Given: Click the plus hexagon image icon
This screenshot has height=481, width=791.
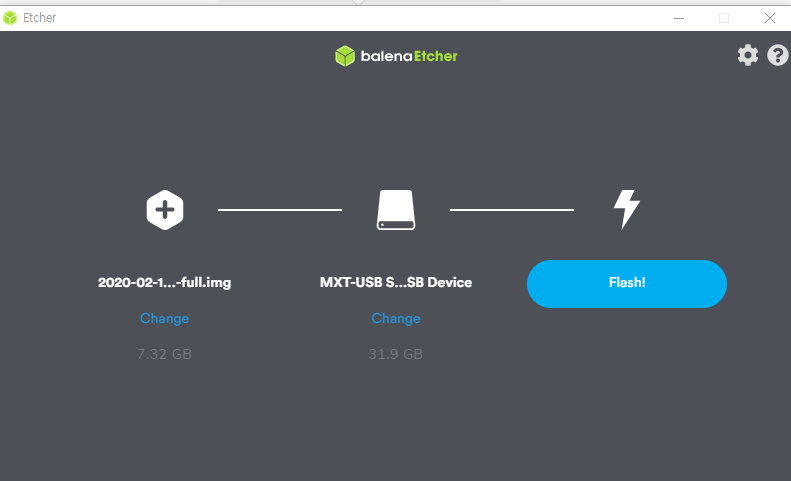Looking at the screenshot, I should [x=165, y=209].
